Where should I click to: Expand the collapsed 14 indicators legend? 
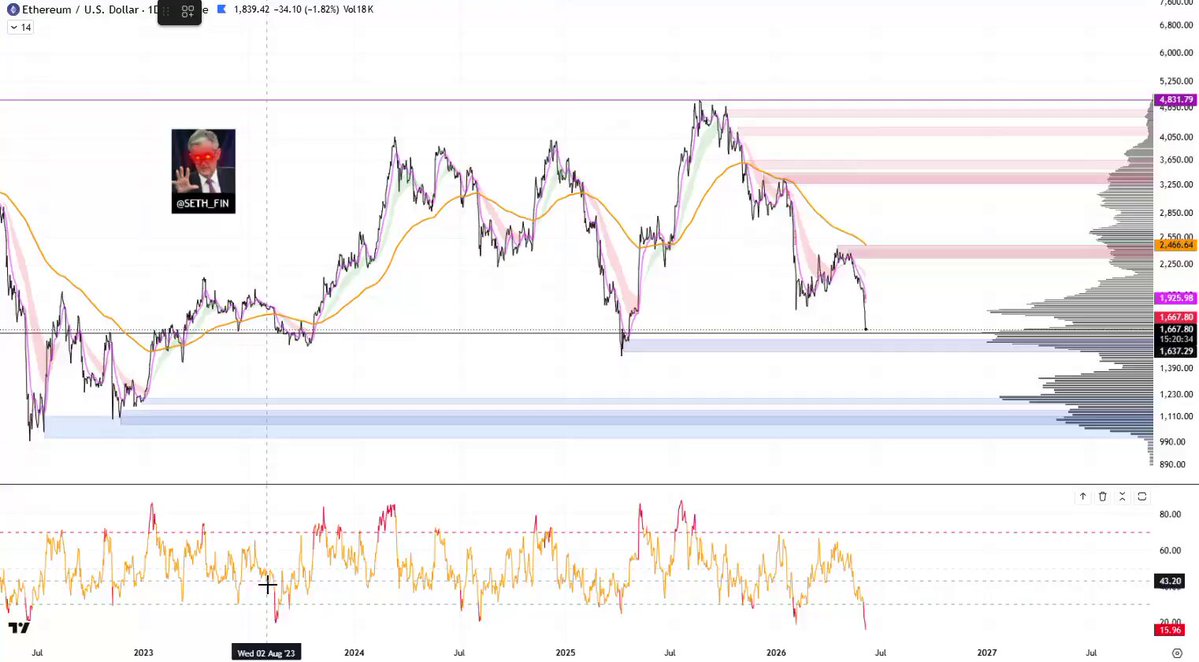tap(21, 28)
